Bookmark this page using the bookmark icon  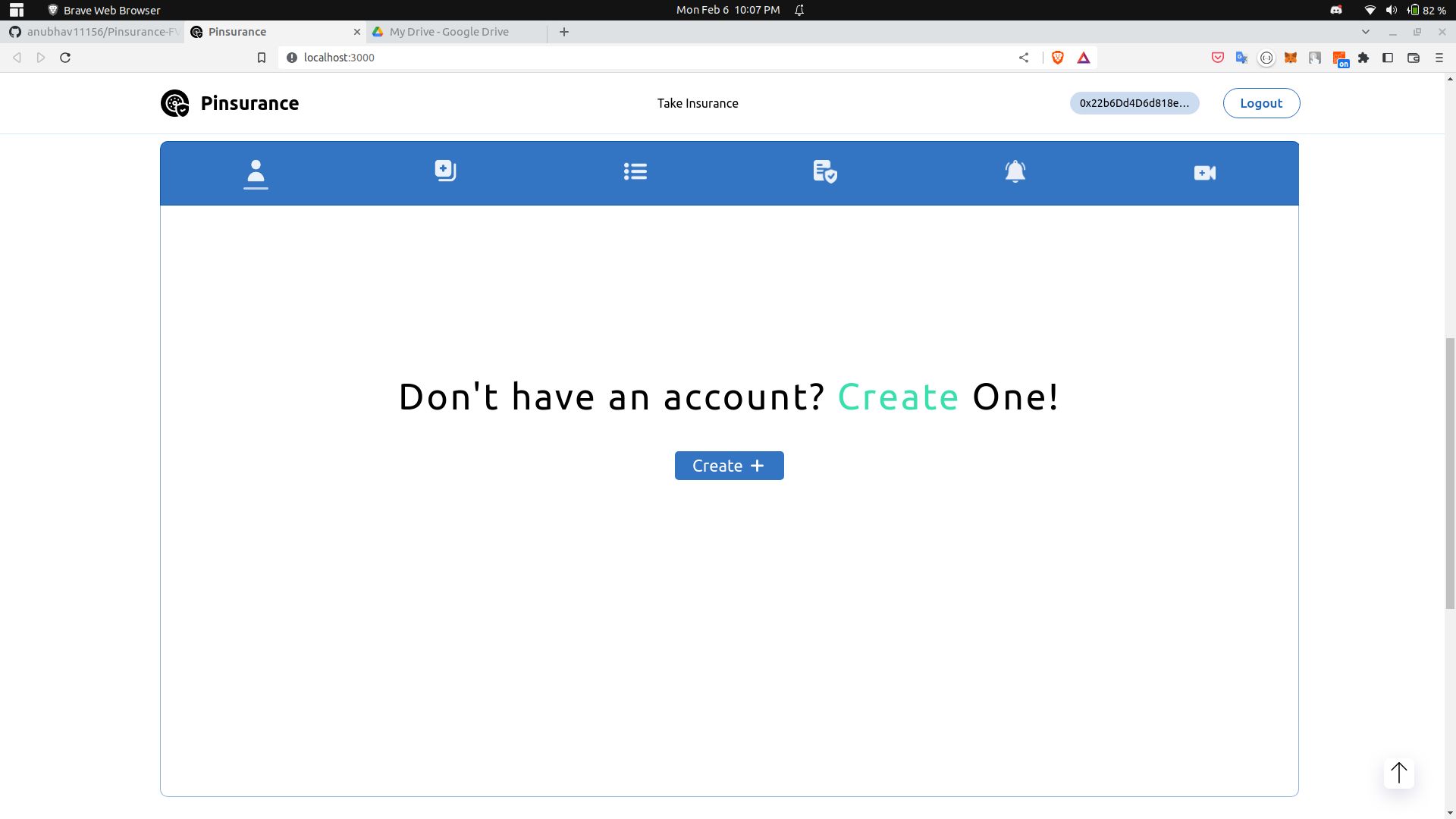point(262,58)
